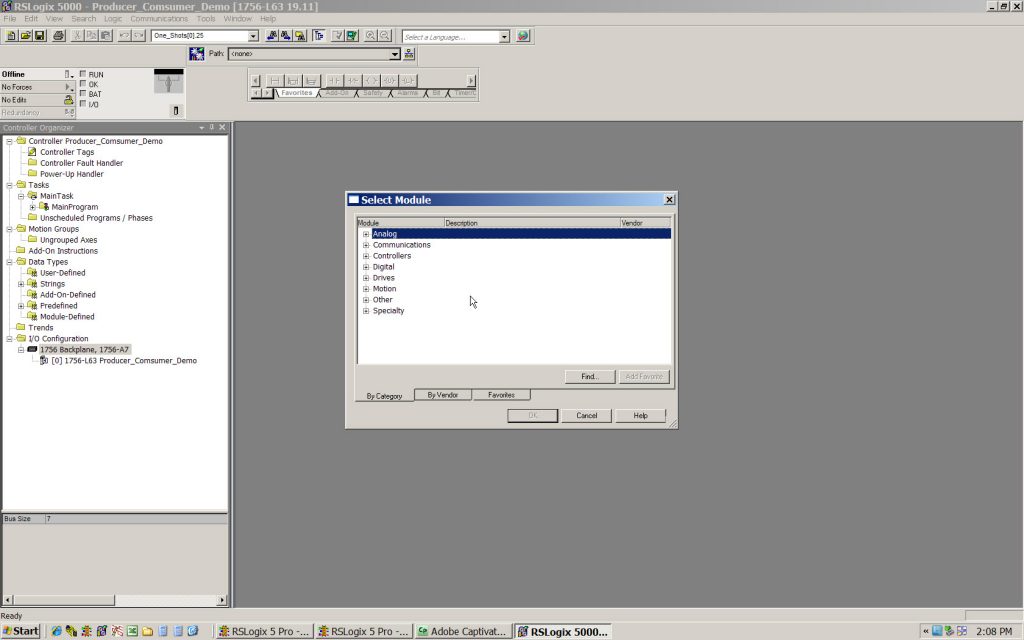The height and width of the screenshot is (640, 1024).
Task: Select the Controller Fault Handler tree item
Action: 81,163
